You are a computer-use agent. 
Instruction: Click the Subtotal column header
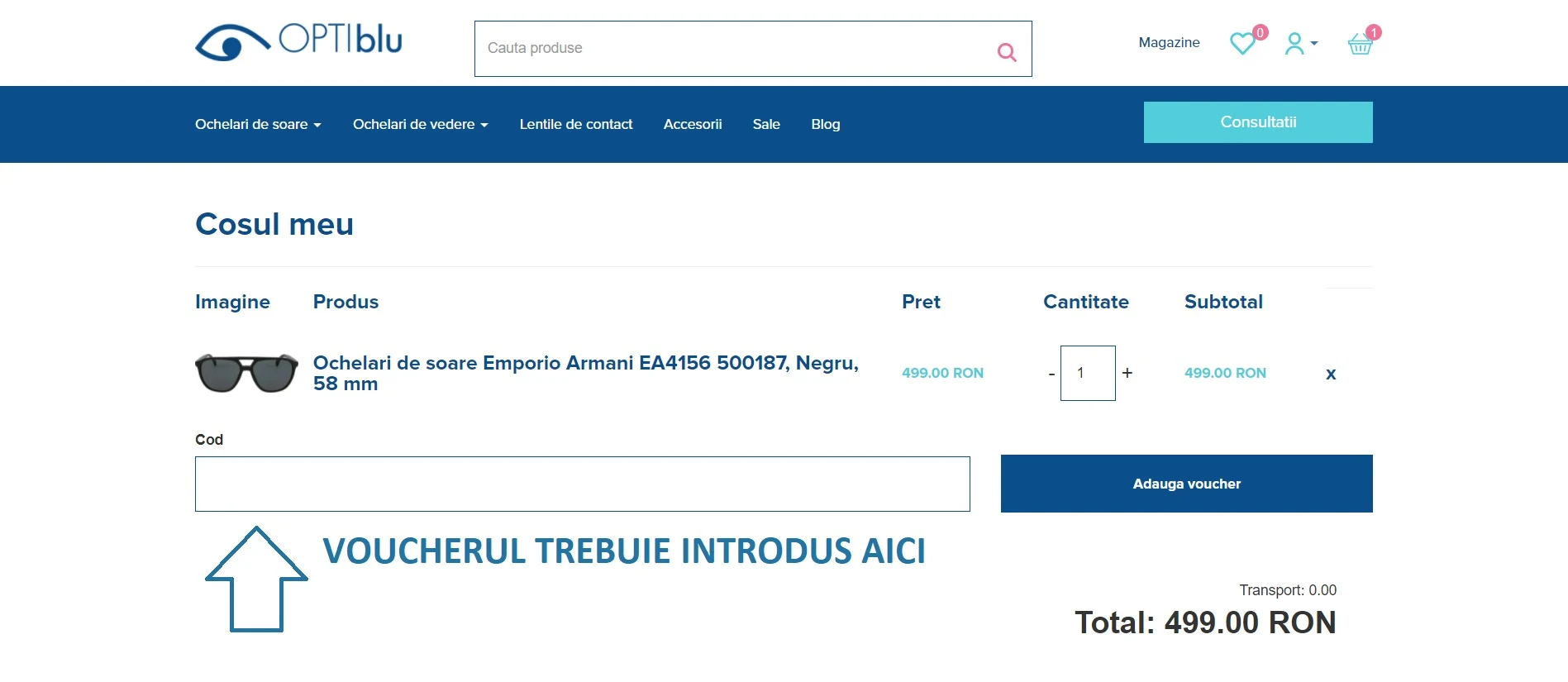[1223, 302]
